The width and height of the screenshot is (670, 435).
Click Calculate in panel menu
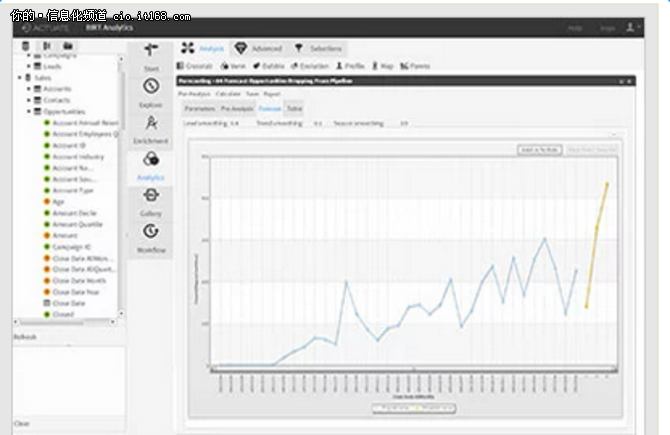[x=228, y=94]
